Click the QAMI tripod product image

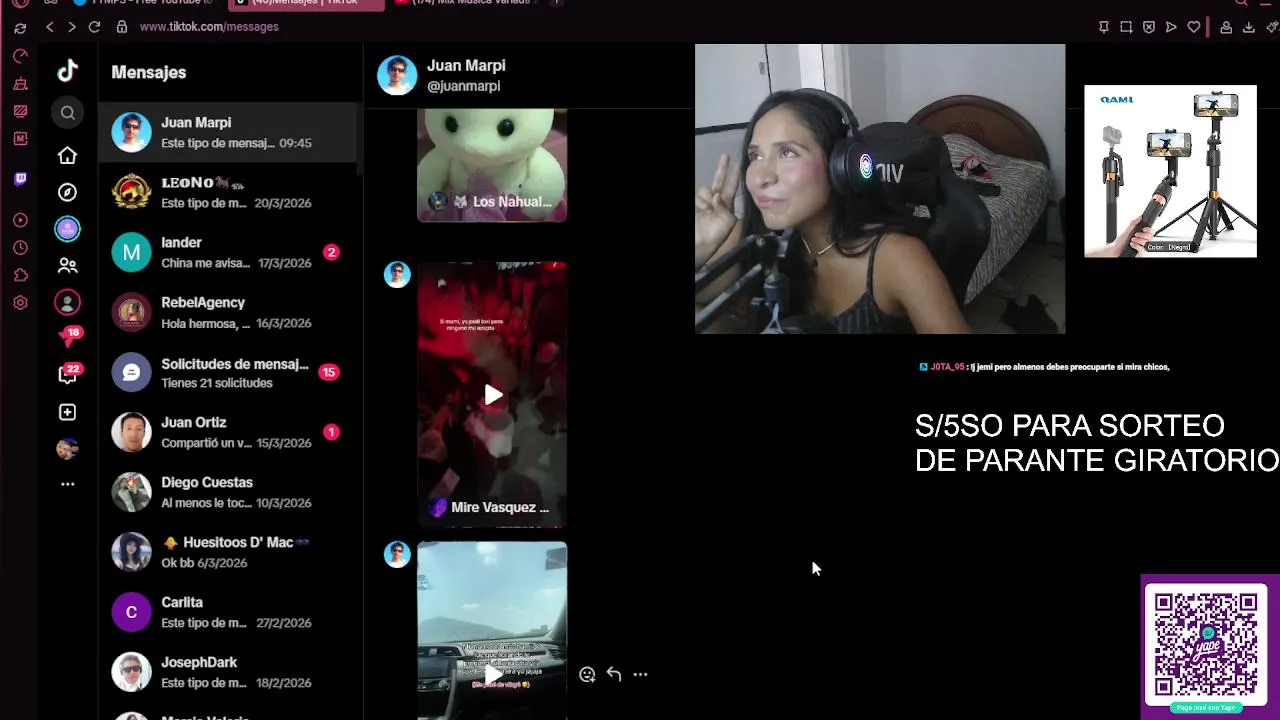[x=1170, y=171]
